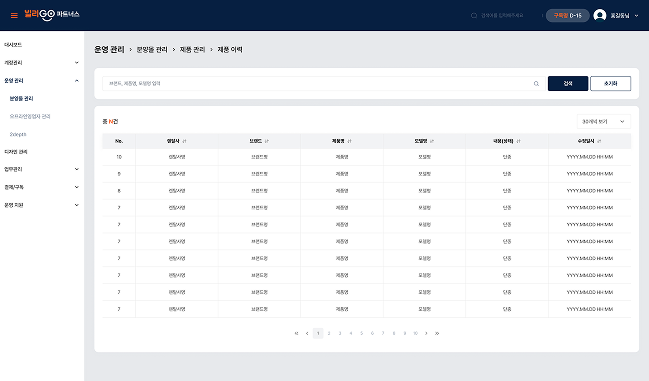Screen dimensions: 649x381
Task: Open 디자인 관리 in the sidebar
Action: 16,152
